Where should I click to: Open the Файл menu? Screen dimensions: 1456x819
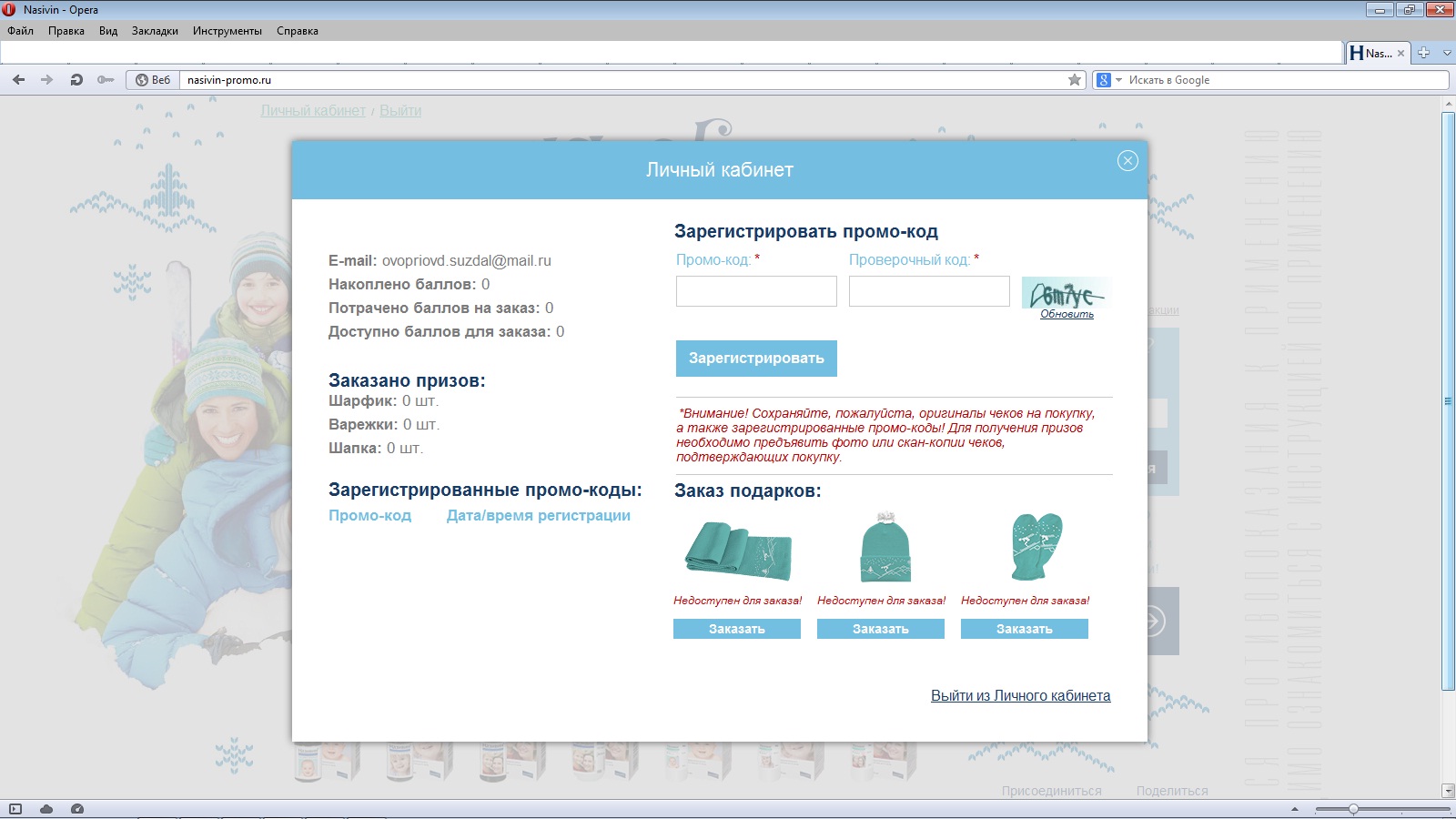coord(20,31)
